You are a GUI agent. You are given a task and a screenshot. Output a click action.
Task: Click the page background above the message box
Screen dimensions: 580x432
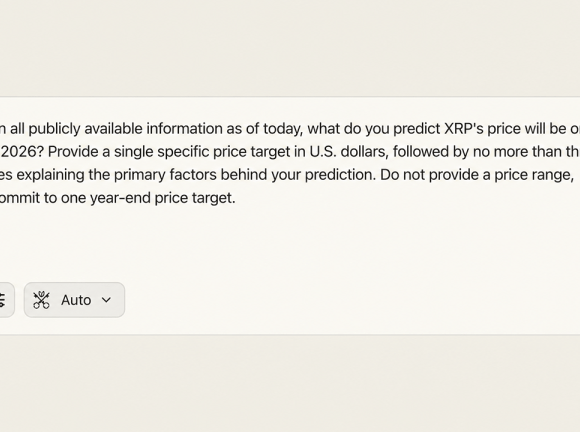290,48
